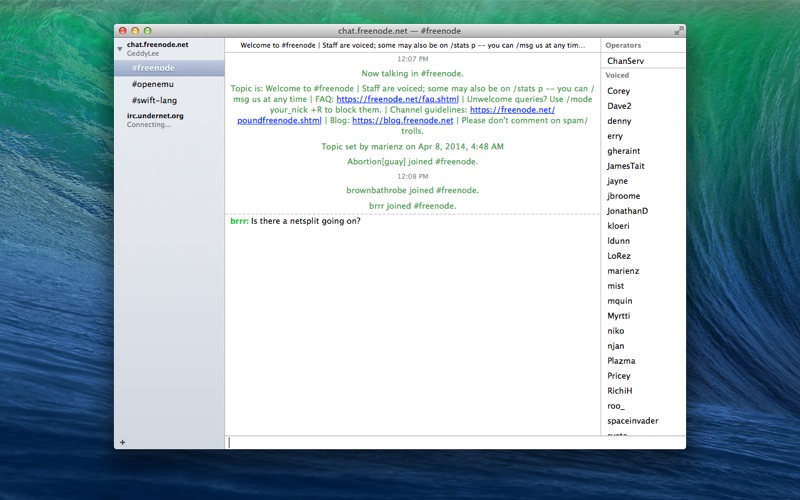Click the channel topic bar at top

coord(413,45)
